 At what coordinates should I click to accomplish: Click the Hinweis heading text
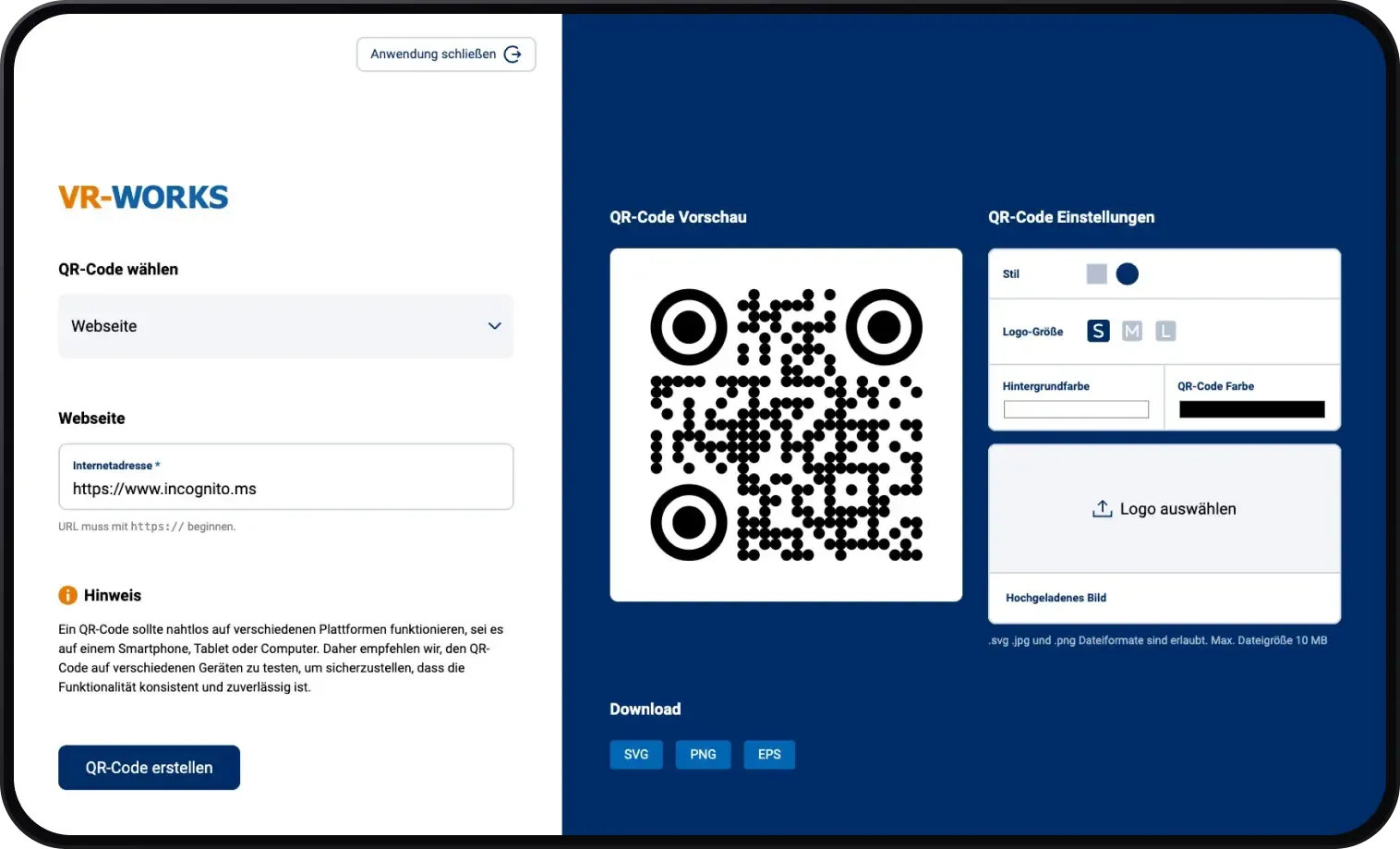click(x=113, y=596)
